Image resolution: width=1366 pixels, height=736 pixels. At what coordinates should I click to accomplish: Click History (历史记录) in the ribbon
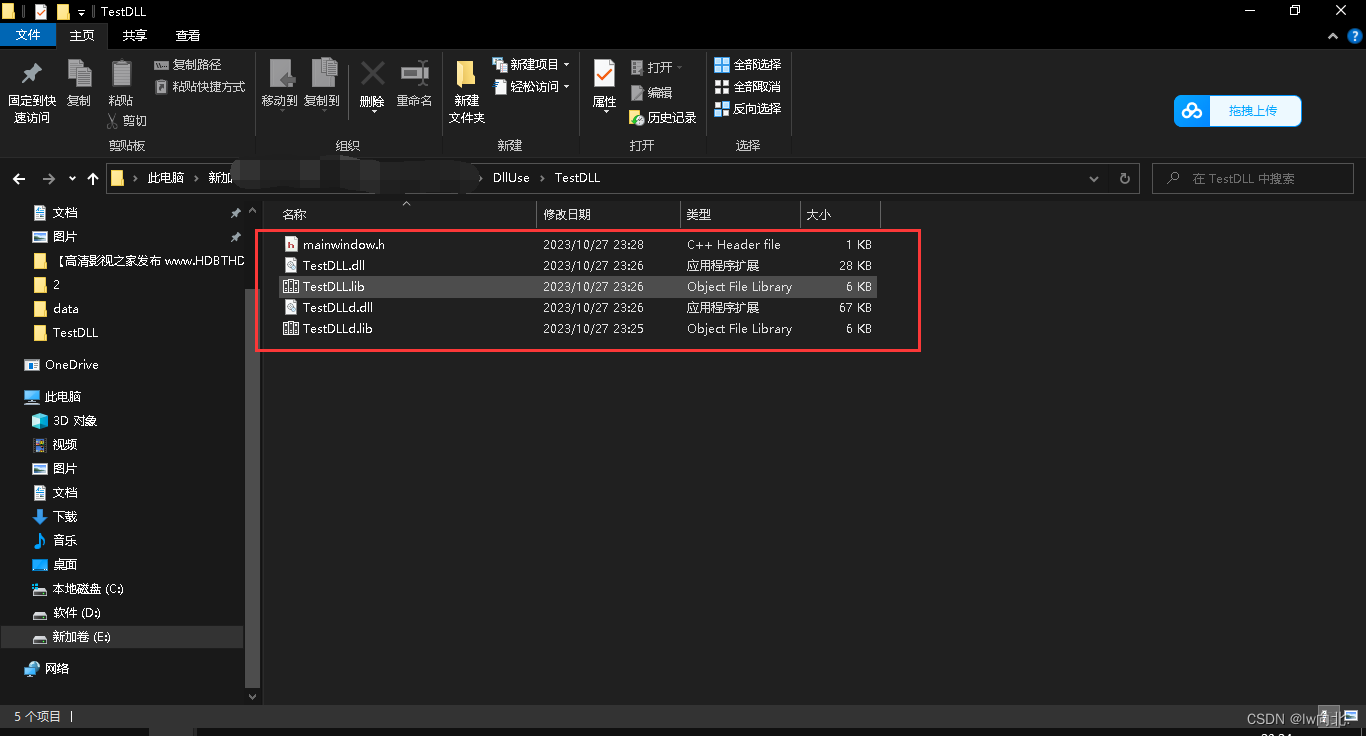click(663, 118)
